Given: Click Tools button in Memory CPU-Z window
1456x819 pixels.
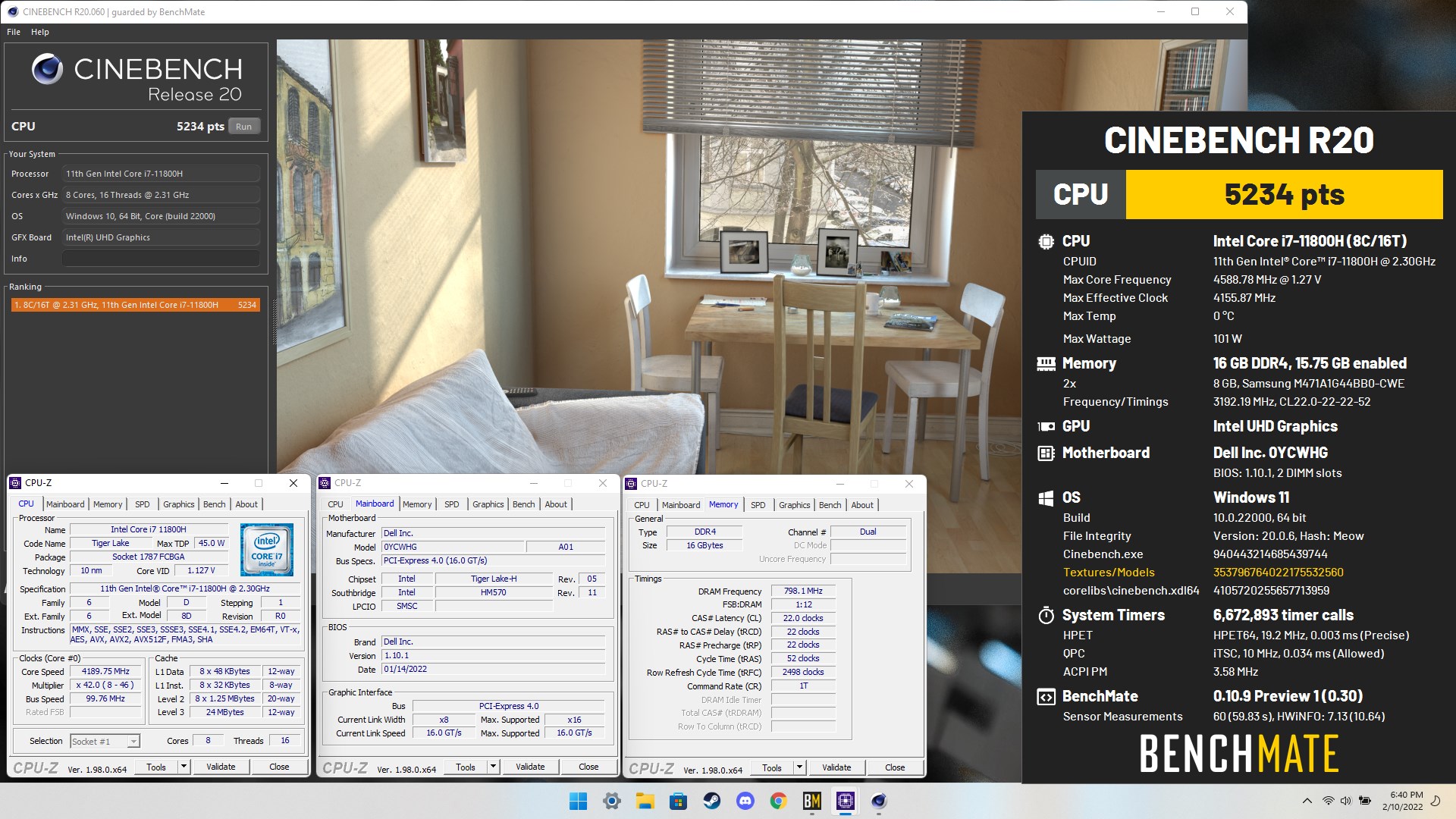Looking at the screenshot, I should 772,768.
